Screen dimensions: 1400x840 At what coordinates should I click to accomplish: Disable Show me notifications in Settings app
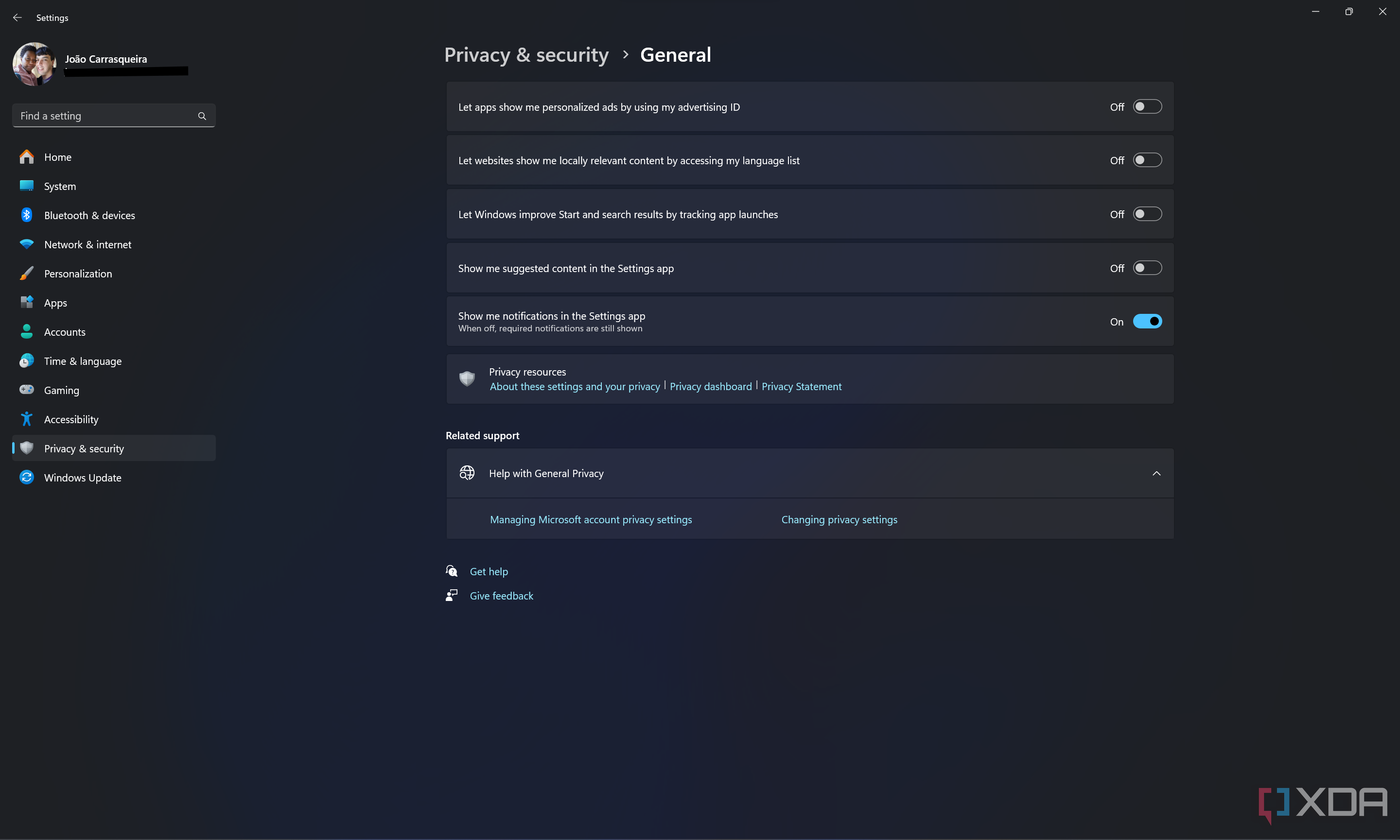(1147, 321)
